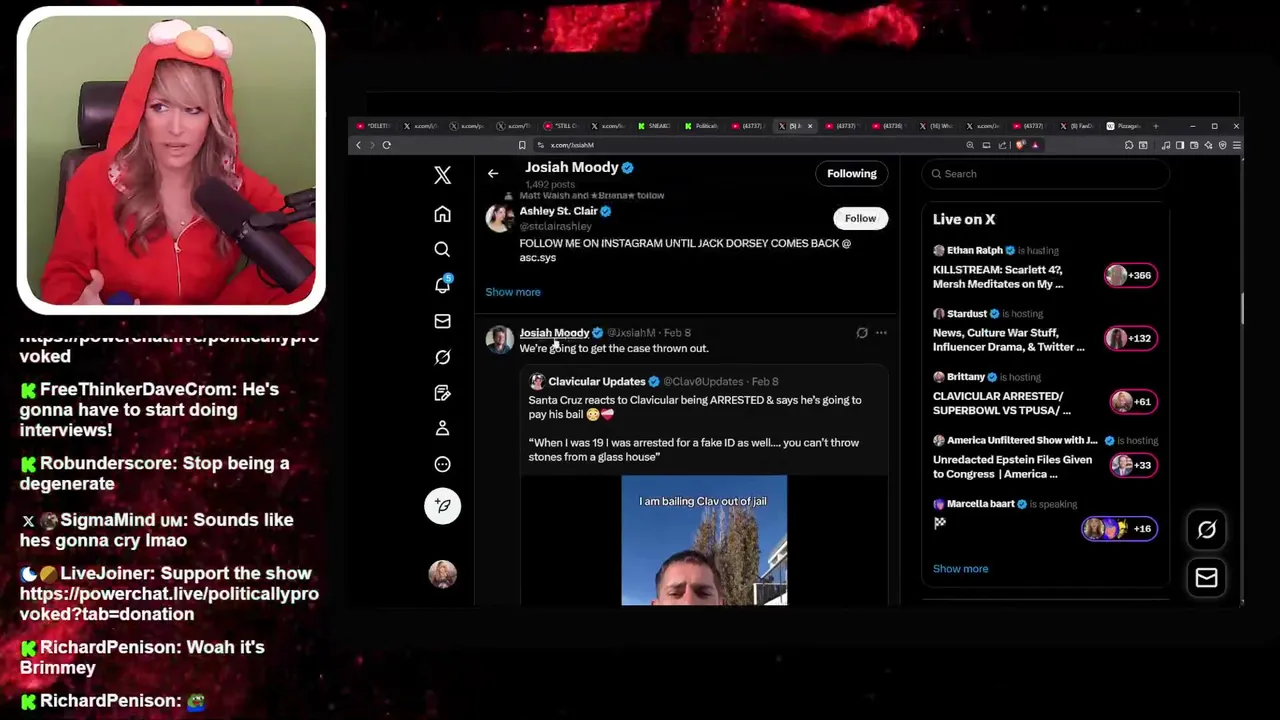The width and height of the screenshot is (1280, 720).
Task: Open Josiah Moody tweet author name
Action: coord(554,332)
